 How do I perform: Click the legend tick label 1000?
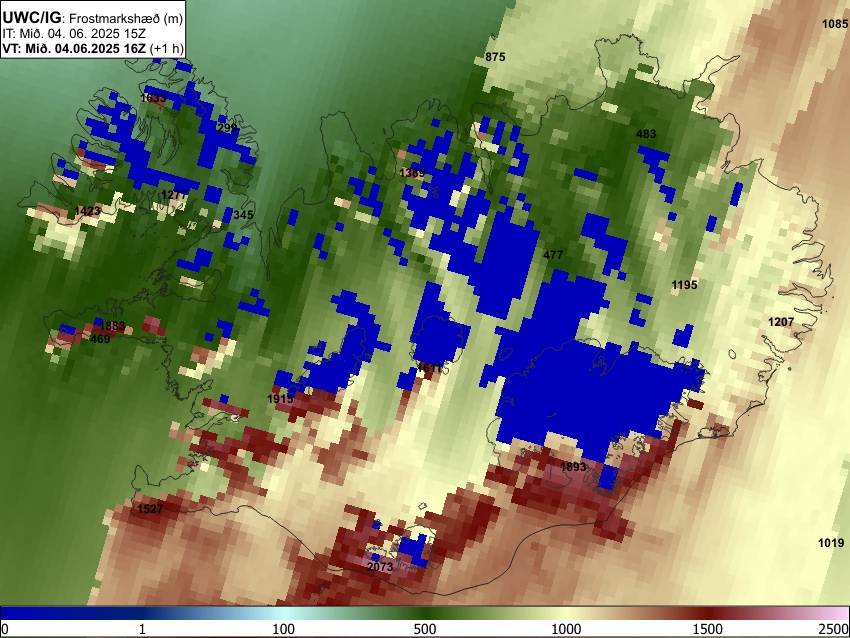click(x=566, y=629)
